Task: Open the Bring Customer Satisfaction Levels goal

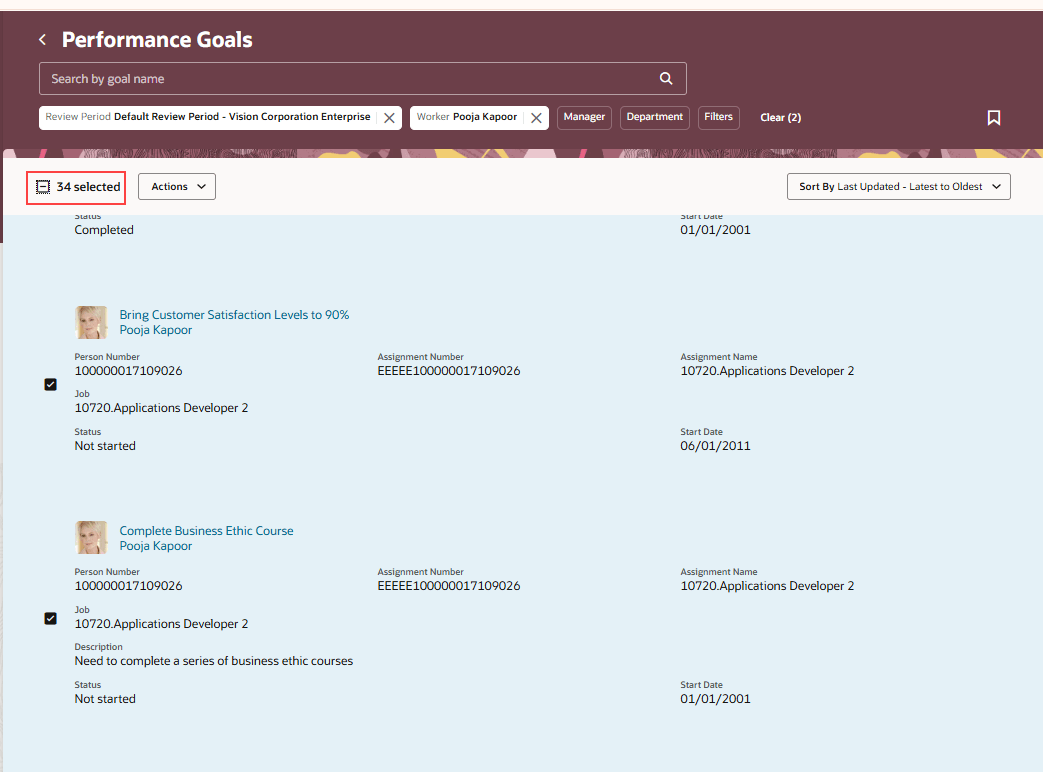Action: (234, 314)
